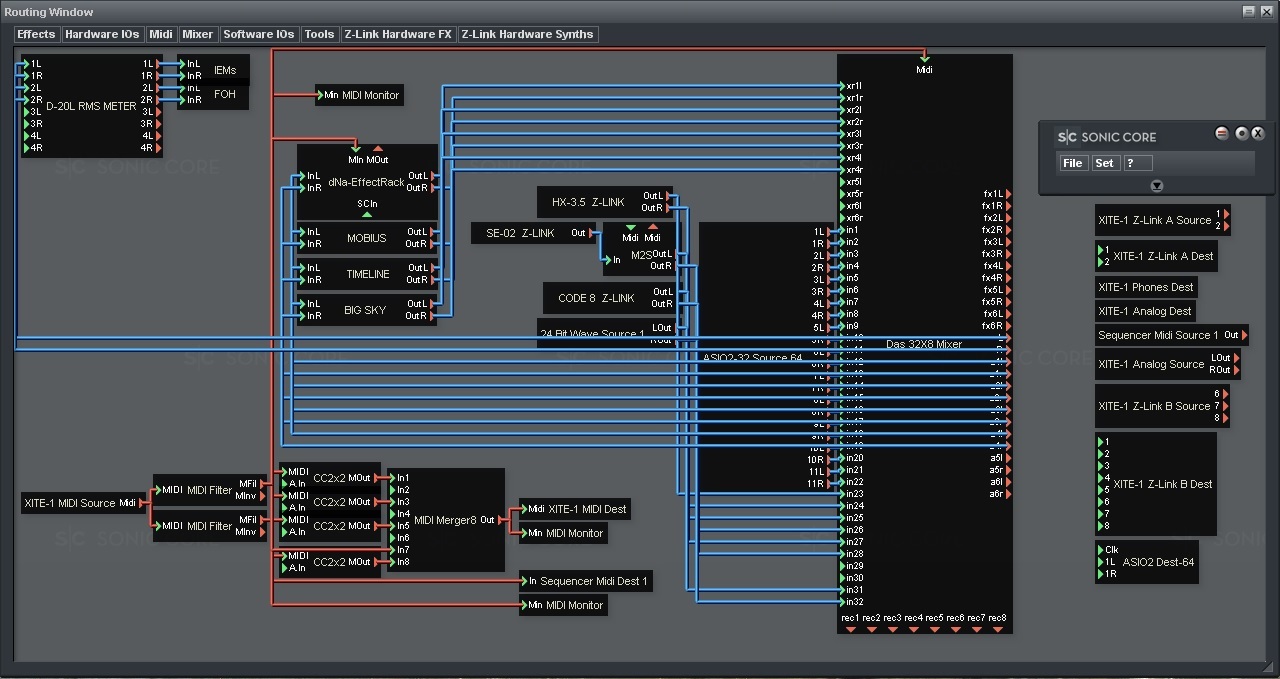Open the Z-Link Hardware FX menu

[397, 34]
